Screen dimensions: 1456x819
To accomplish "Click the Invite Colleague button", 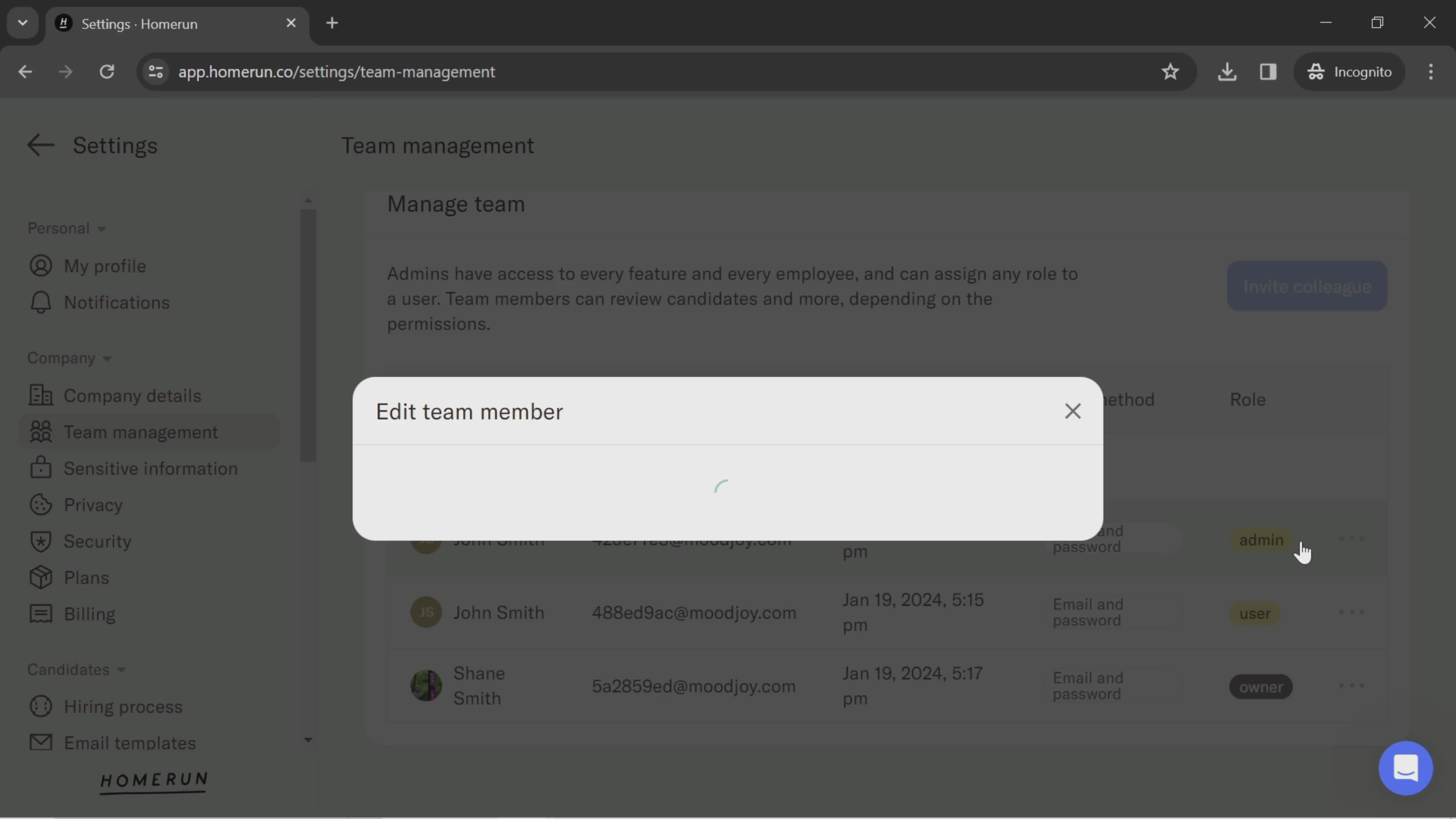I will pos(1307,285).
